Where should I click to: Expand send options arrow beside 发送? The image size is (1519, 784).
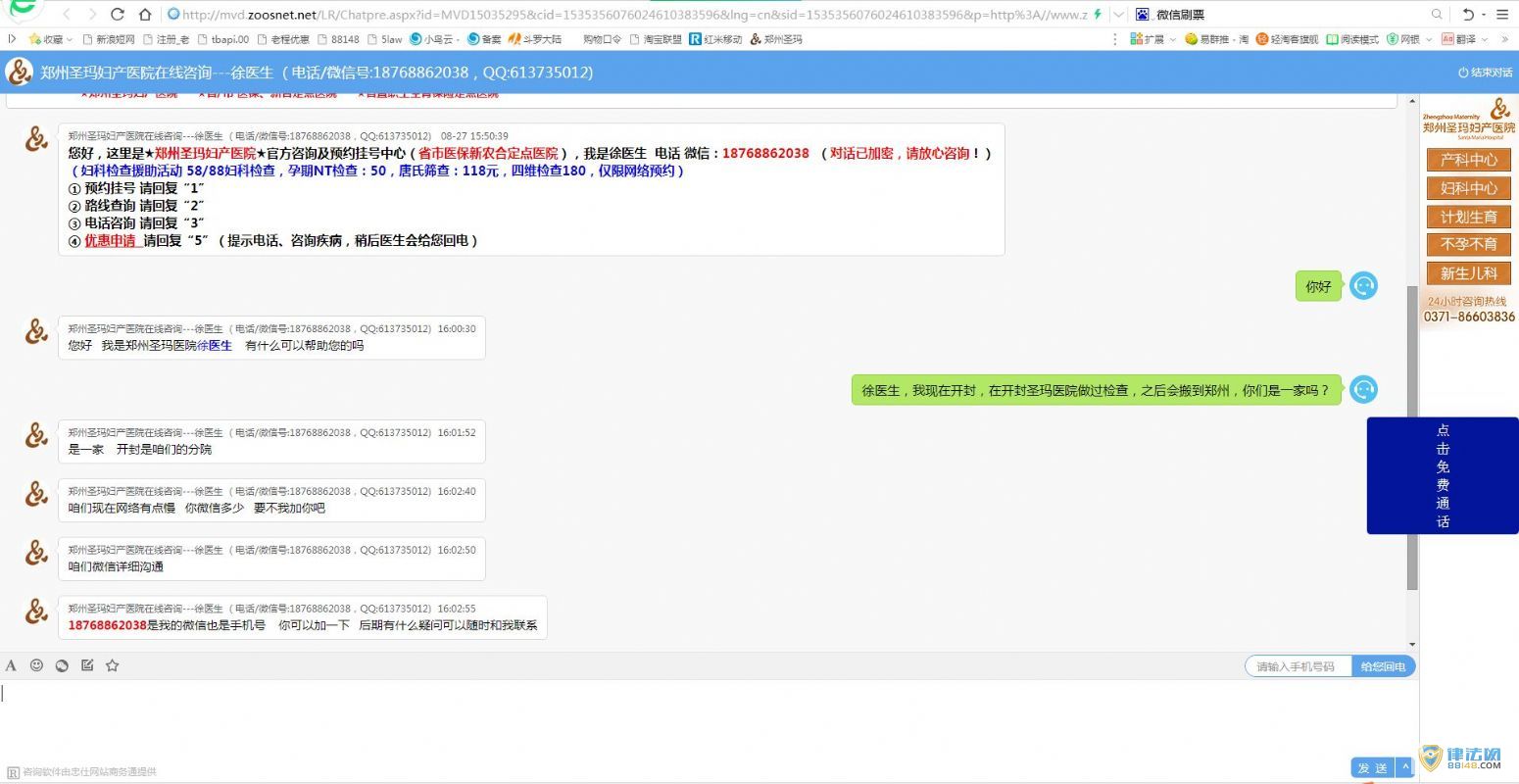(1404, 767)
